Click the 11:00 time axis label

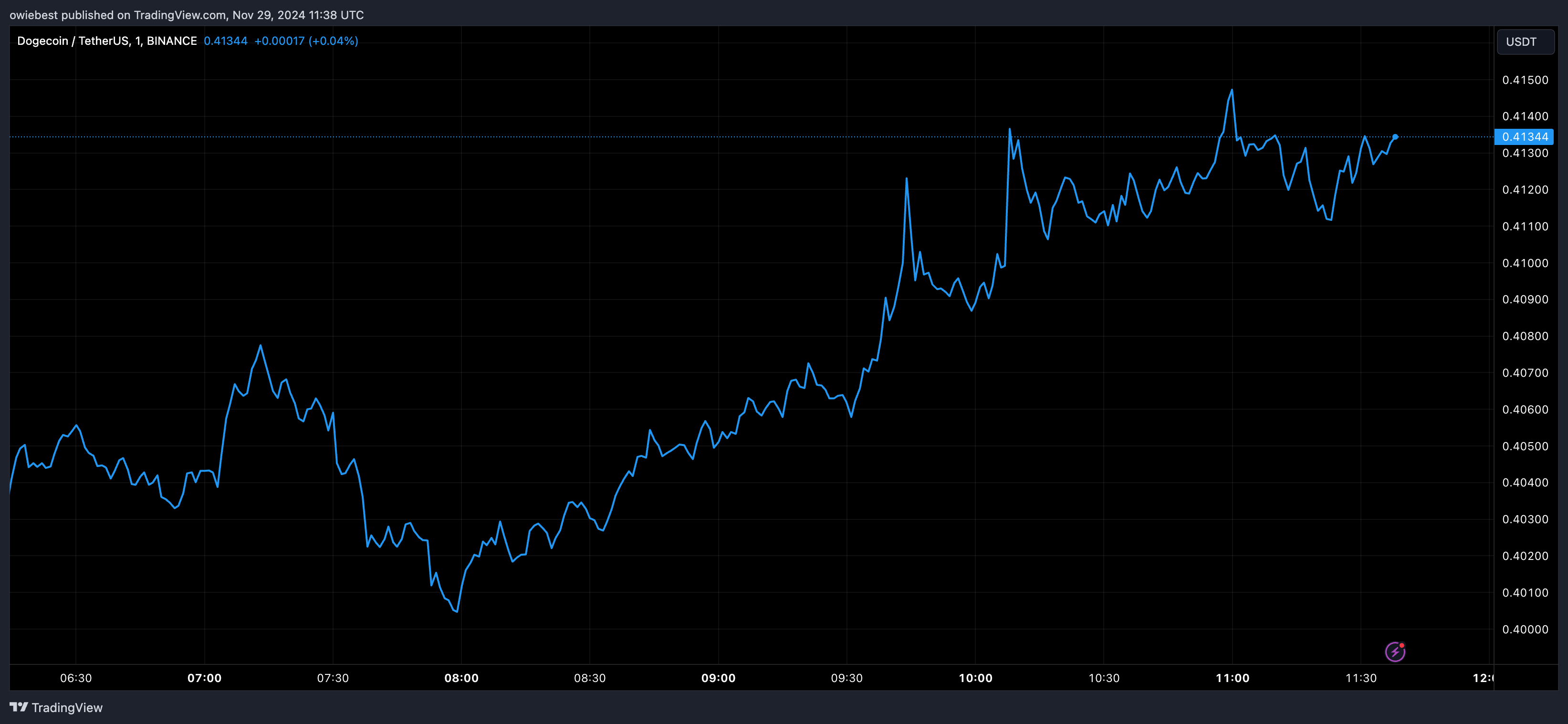[x=1232, y=678]
